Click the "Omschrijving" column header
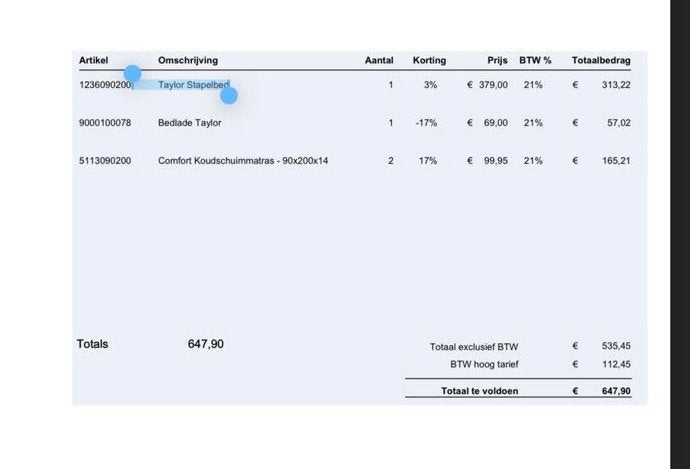 188,60
